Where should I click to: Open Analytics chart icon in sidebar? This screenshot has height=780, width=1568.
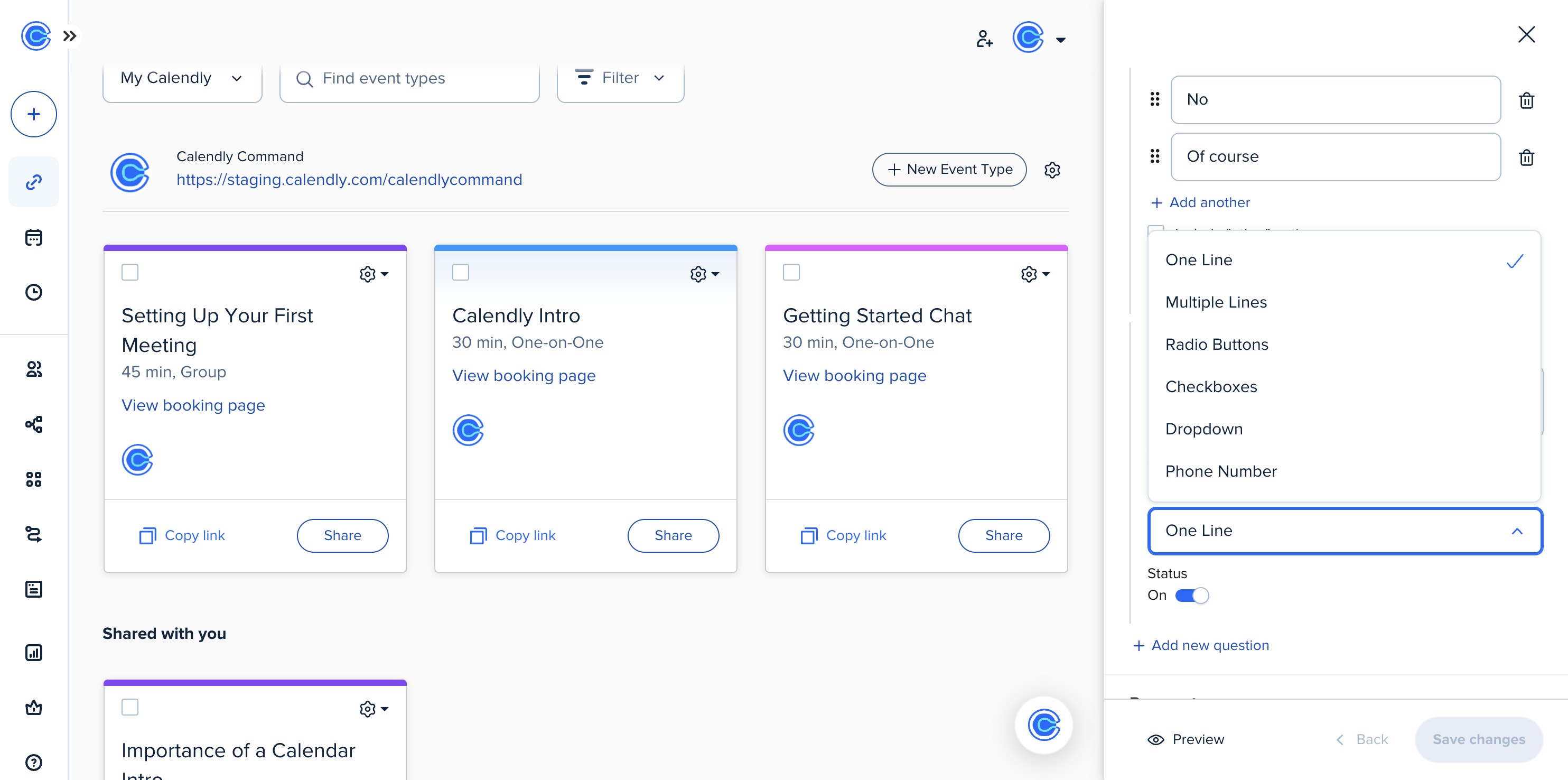click(34, 653)
